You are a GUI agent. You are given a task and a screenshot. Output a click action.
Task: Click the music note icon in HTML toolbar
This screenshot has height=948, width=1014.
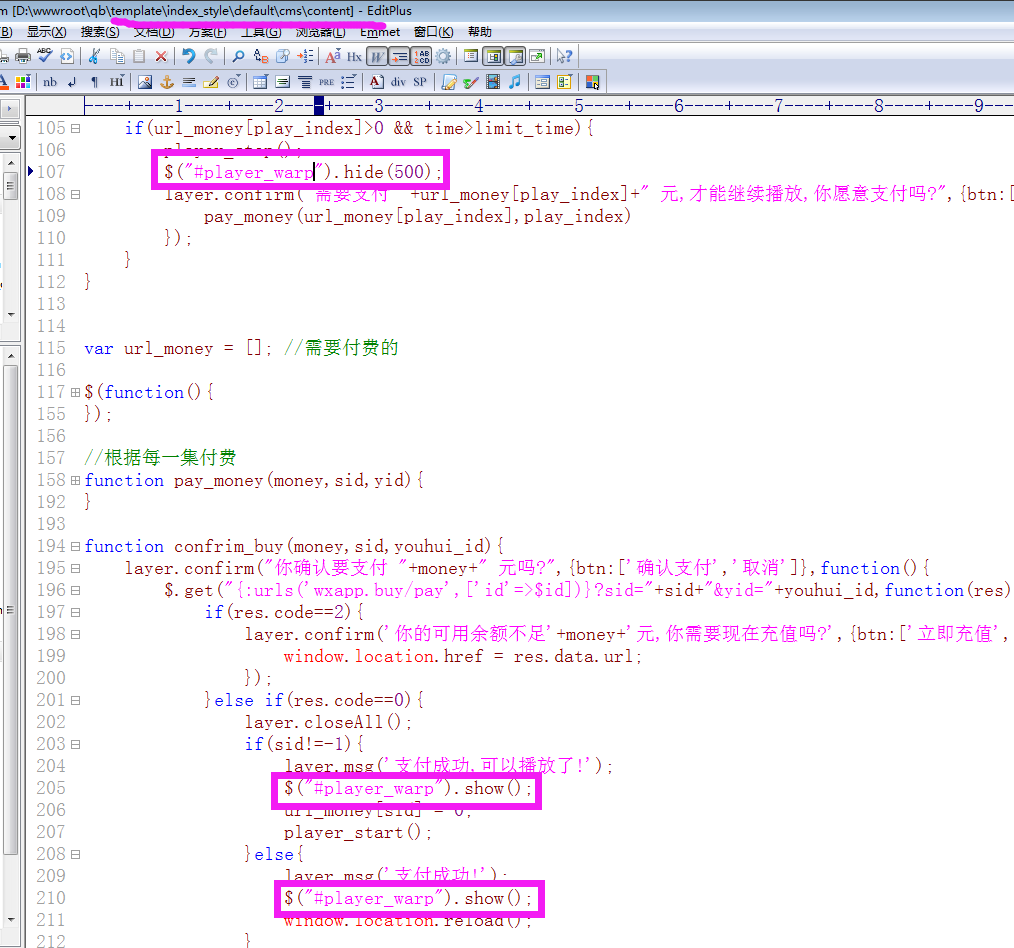click(x=514, y=82)
